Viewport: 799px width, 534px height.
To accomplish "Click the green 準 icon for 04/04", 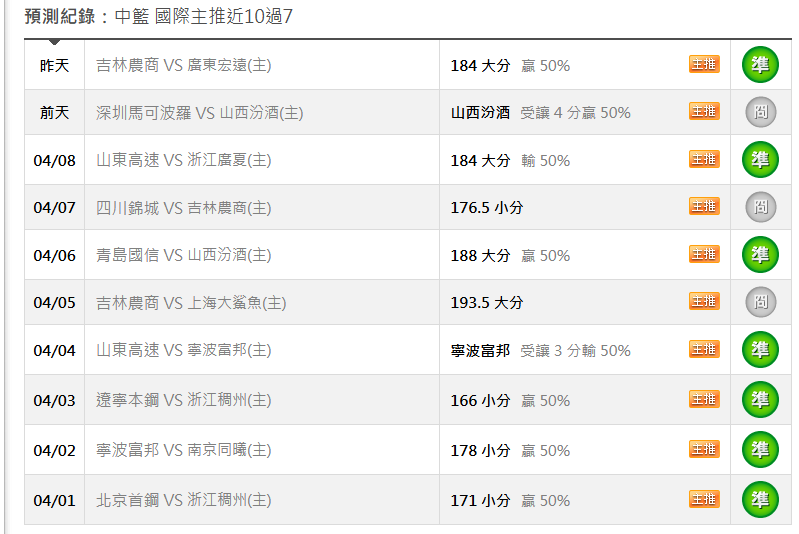I will pyautogui.click(x=760, y=350).
